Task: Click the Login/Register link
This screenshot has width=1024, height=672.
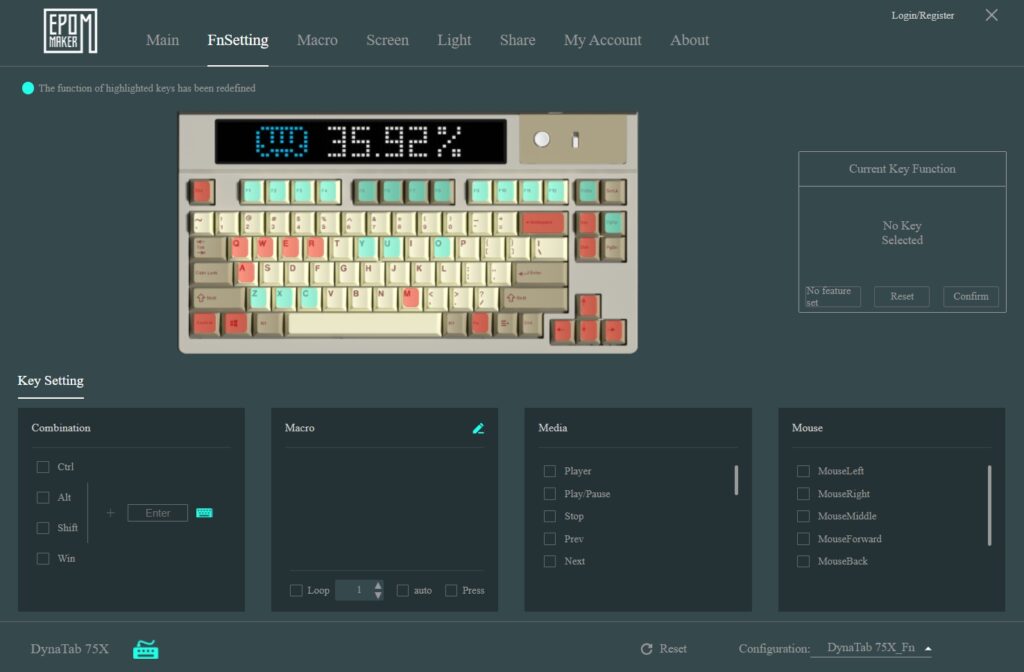Action: [922, 16]
